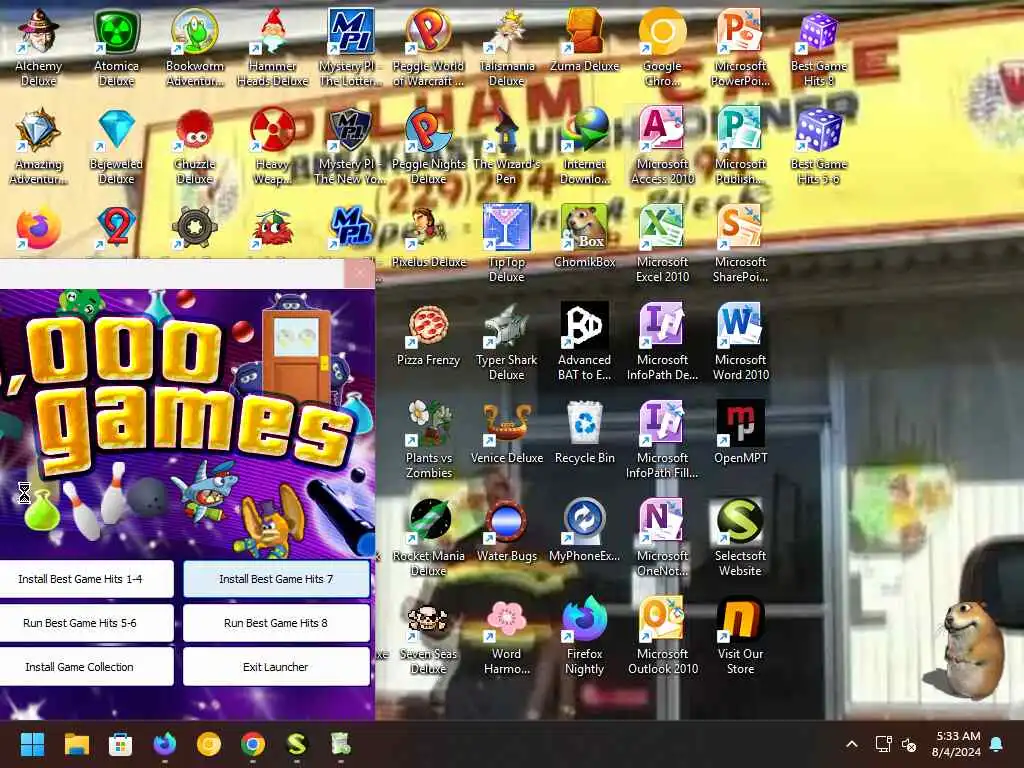Select the Microsoft Access 2010 icon
The image size is (1024, 768).
point(662,145)
